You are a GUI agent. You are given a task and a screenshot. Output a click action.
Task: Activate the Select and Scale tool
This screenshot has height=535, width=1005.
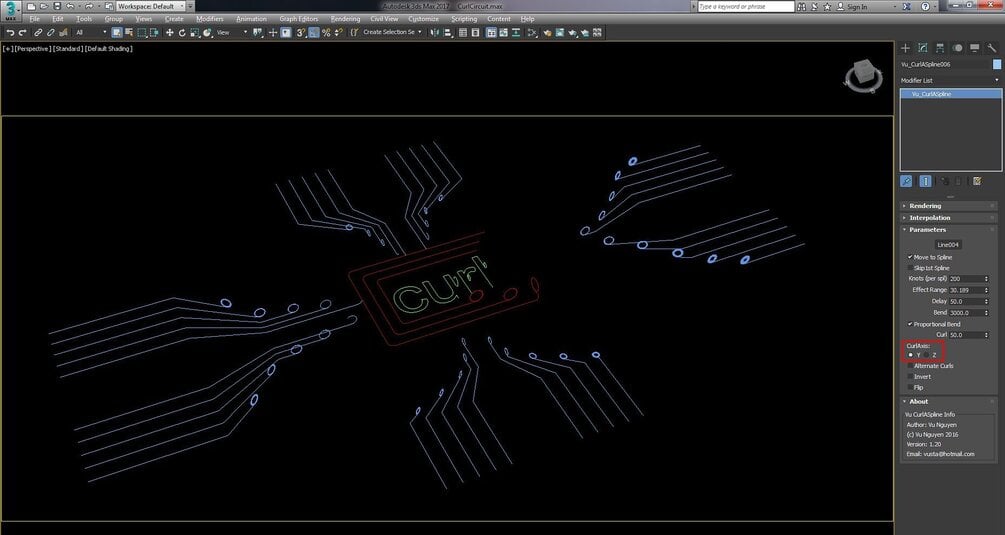pos(194,33)
